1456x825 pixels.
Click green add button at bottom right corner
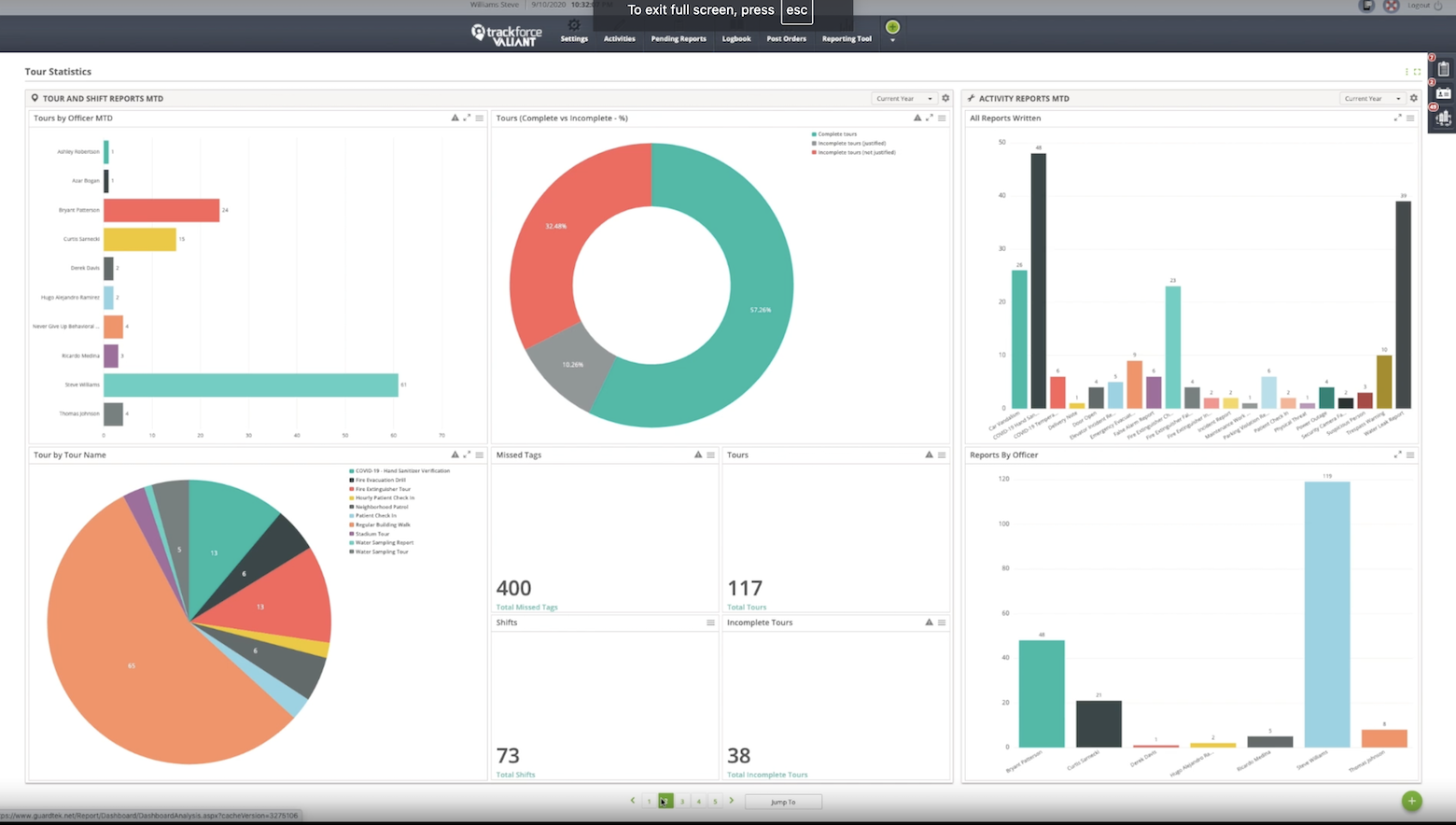pyautogui.click(x=1411, y=801)
